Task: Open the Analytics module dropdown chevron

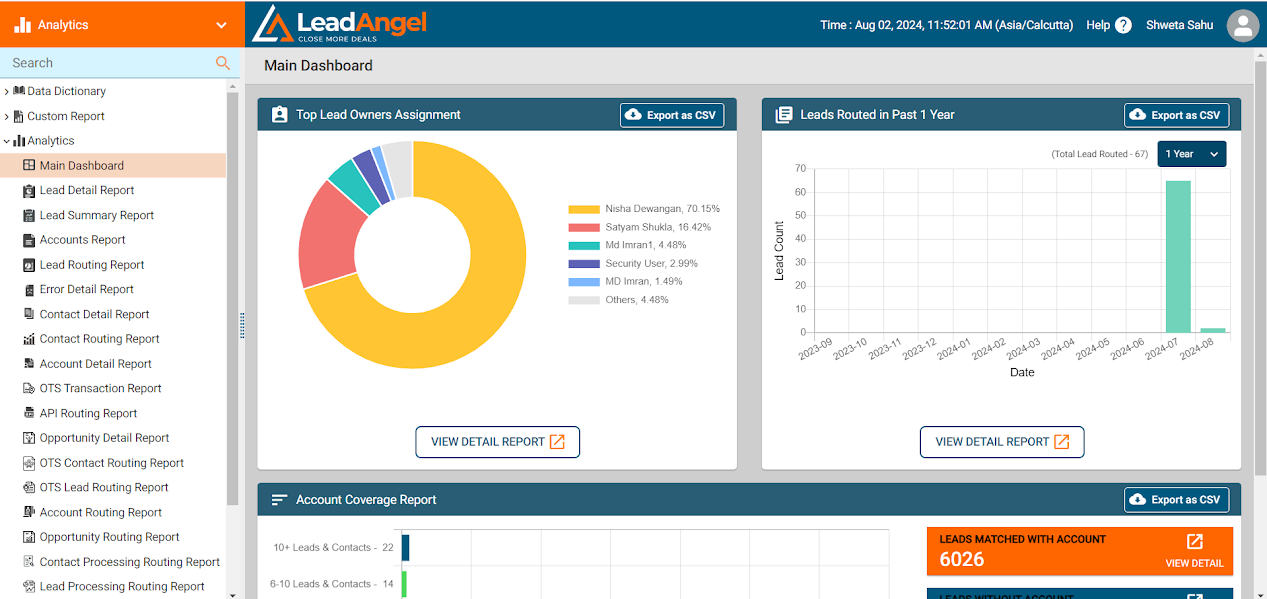Action: click(x=221, y=26)
